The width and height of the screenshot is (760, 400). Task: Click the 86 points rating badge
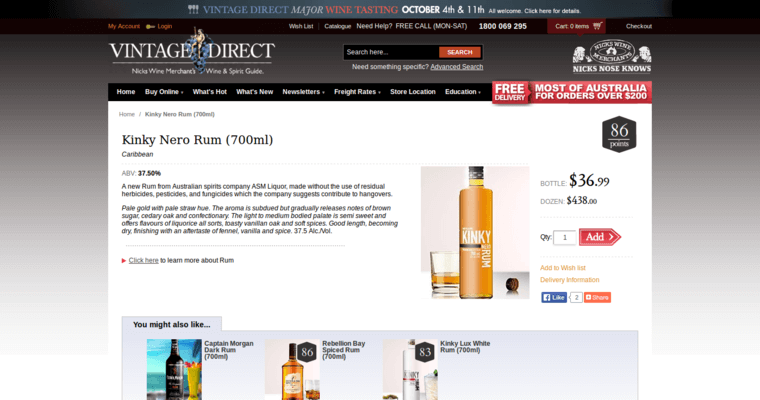click(619, 133)
